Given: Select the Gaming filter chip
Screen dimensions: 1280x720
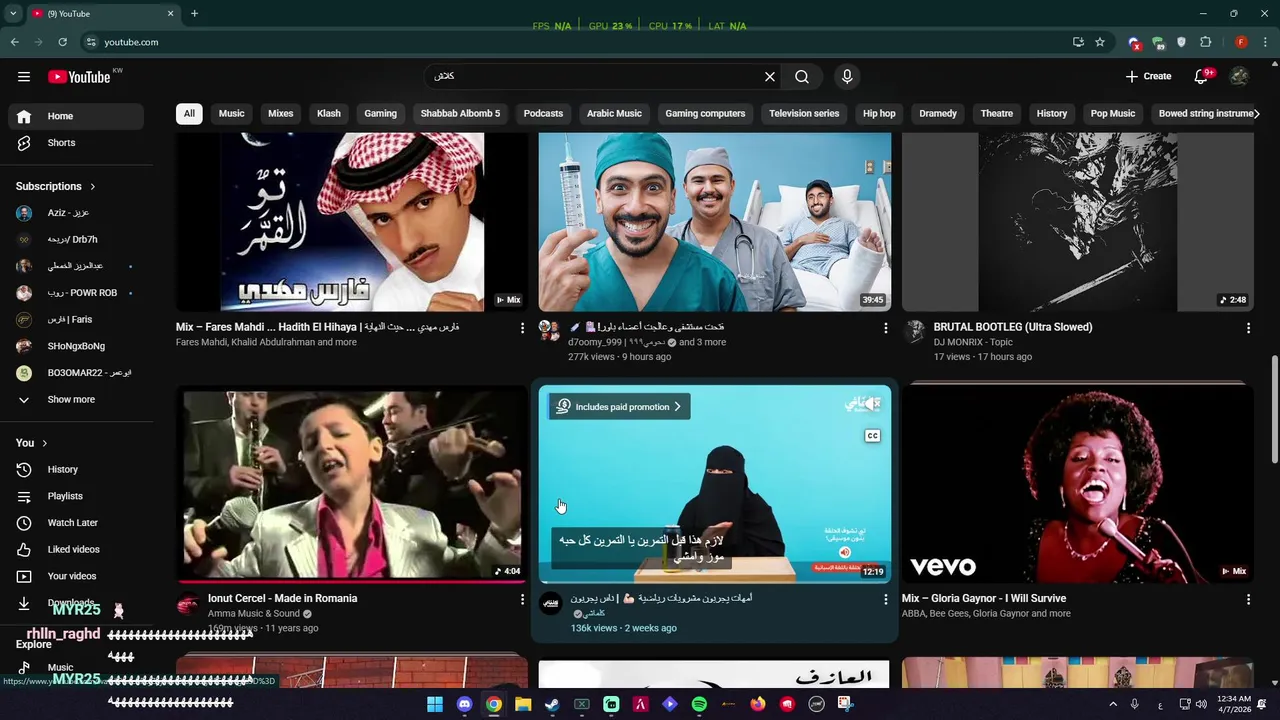Looking at the screenshot, I should pos(380,114).
